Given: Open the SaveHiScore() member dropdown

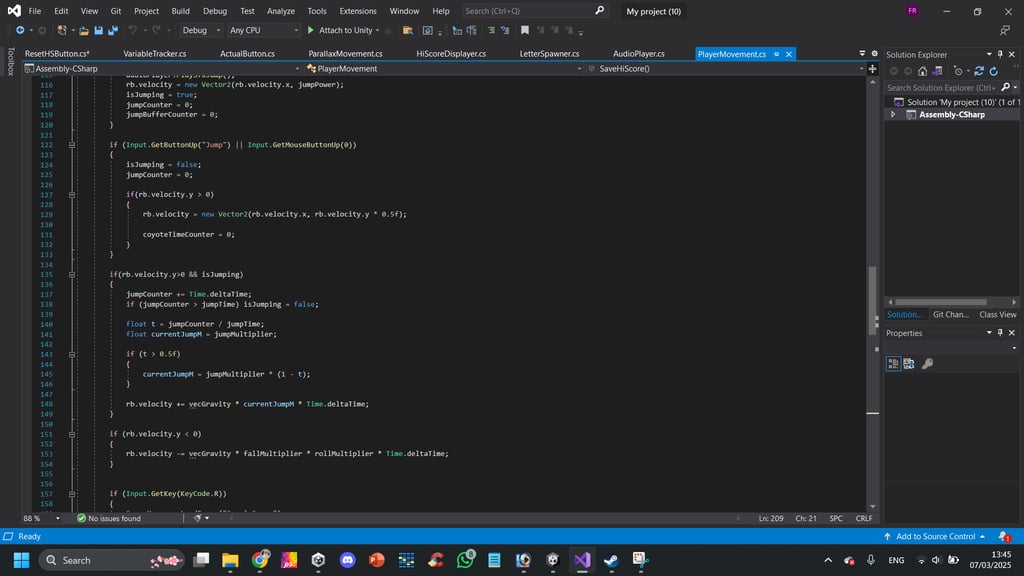Looking at the screenshot, I should pos(725,69).
